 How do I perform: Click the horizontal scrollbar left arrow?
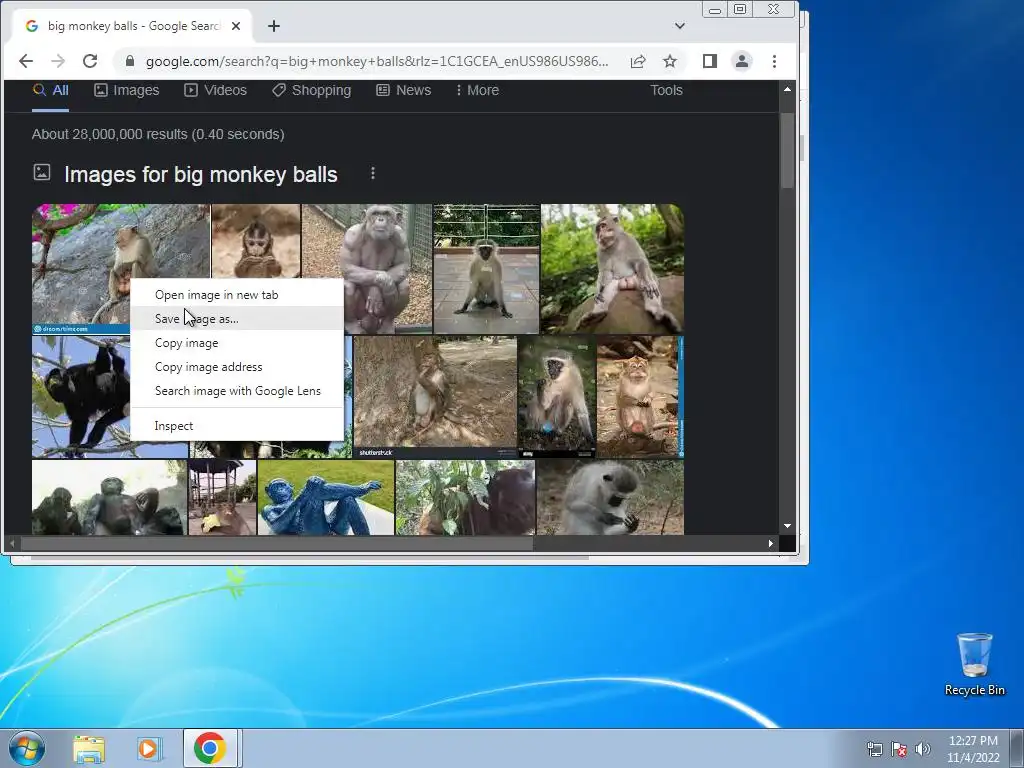tap(12, 543)
